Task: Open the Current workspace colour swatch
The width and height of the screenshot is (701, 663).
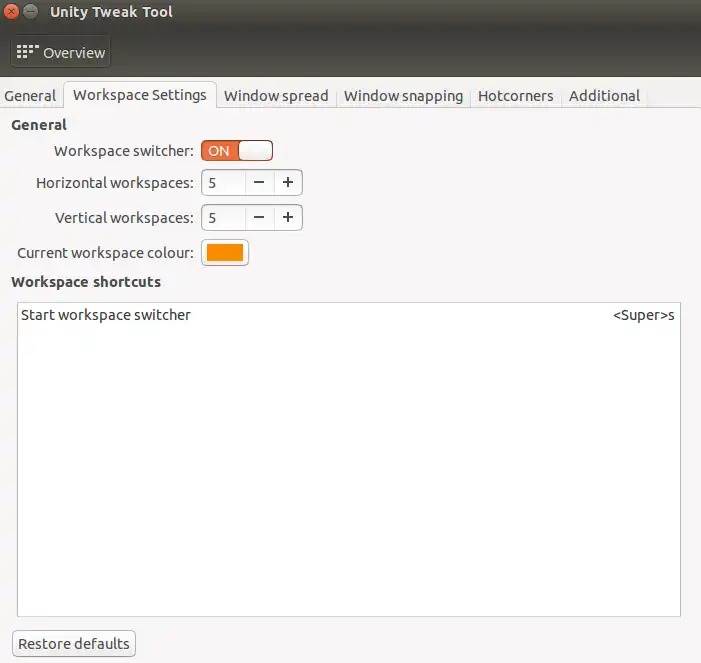Action: click(225, 253)
